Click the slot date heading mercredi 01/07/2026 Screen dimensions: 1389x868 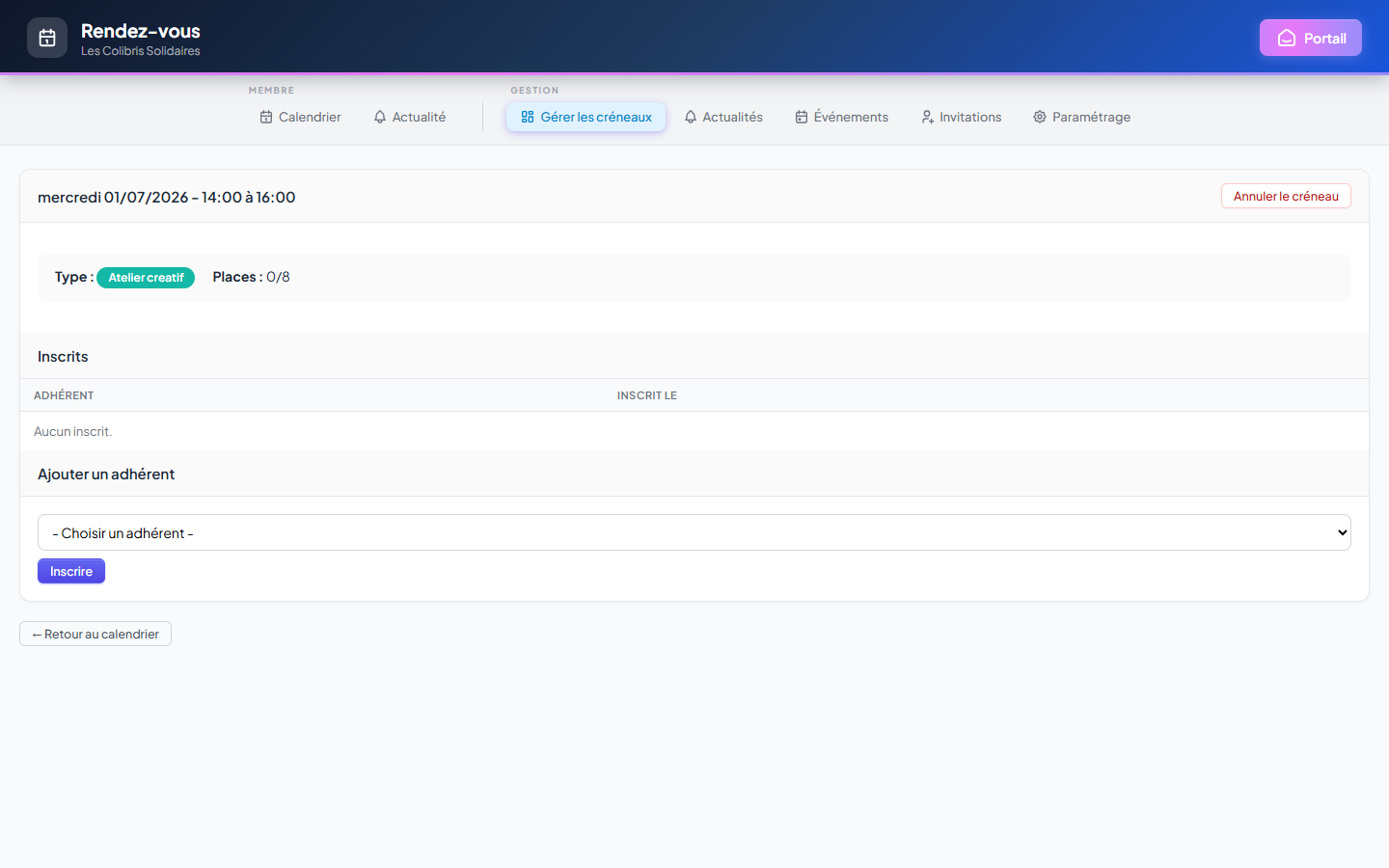click(x=167, y=197)
